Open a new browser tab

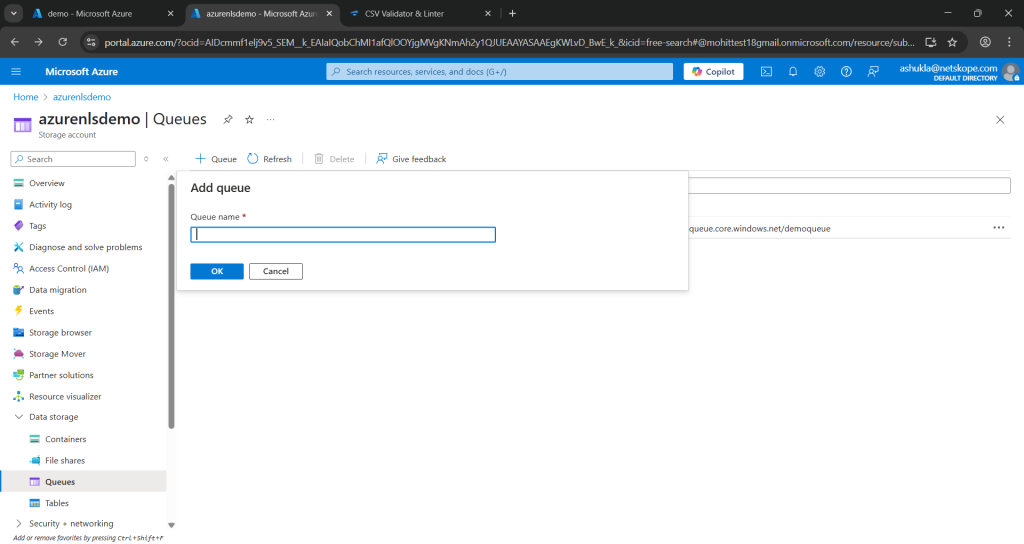click(513, 14)
